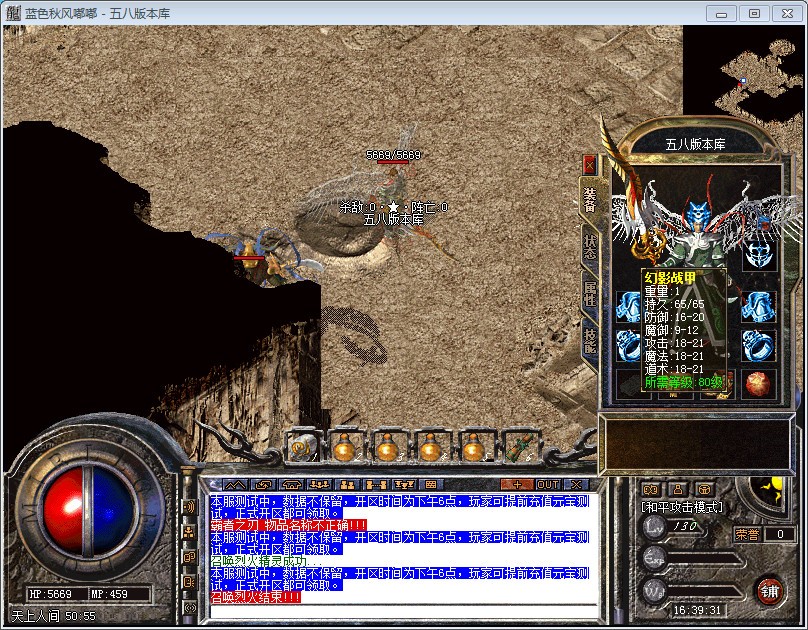Close the character equipment panel

pos(589,164)
